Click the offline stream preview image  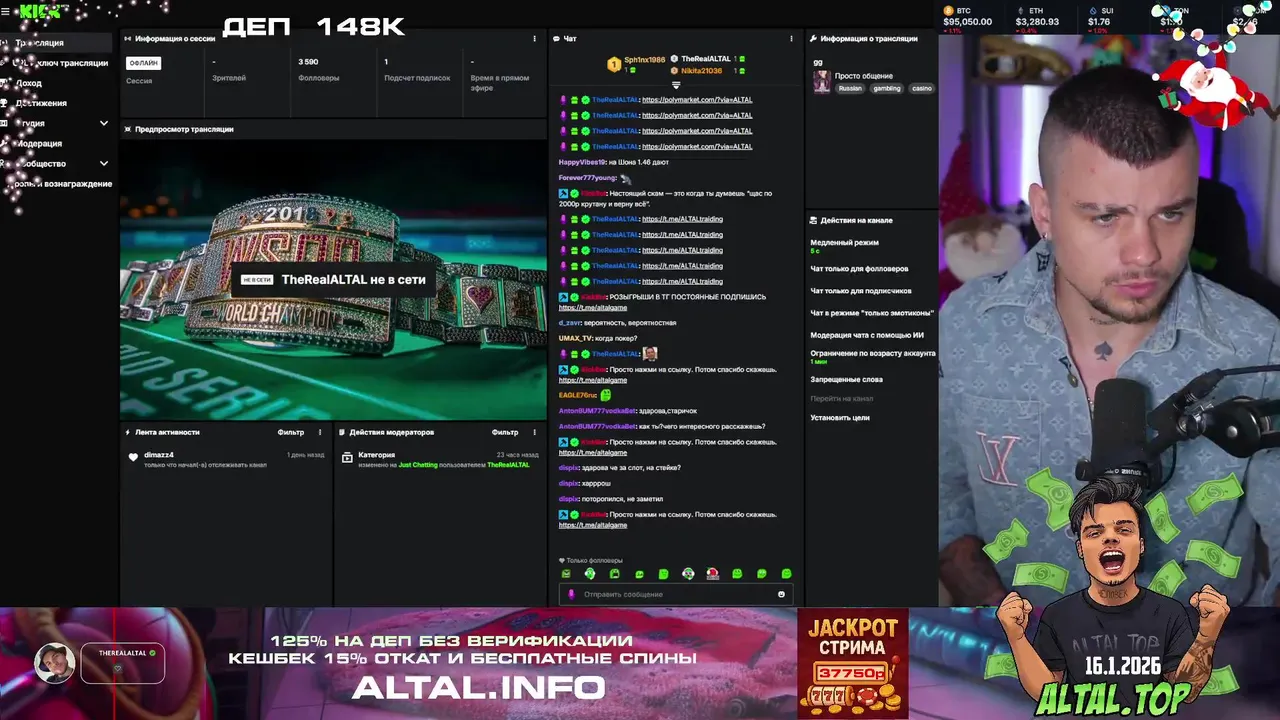pos(333,279)
